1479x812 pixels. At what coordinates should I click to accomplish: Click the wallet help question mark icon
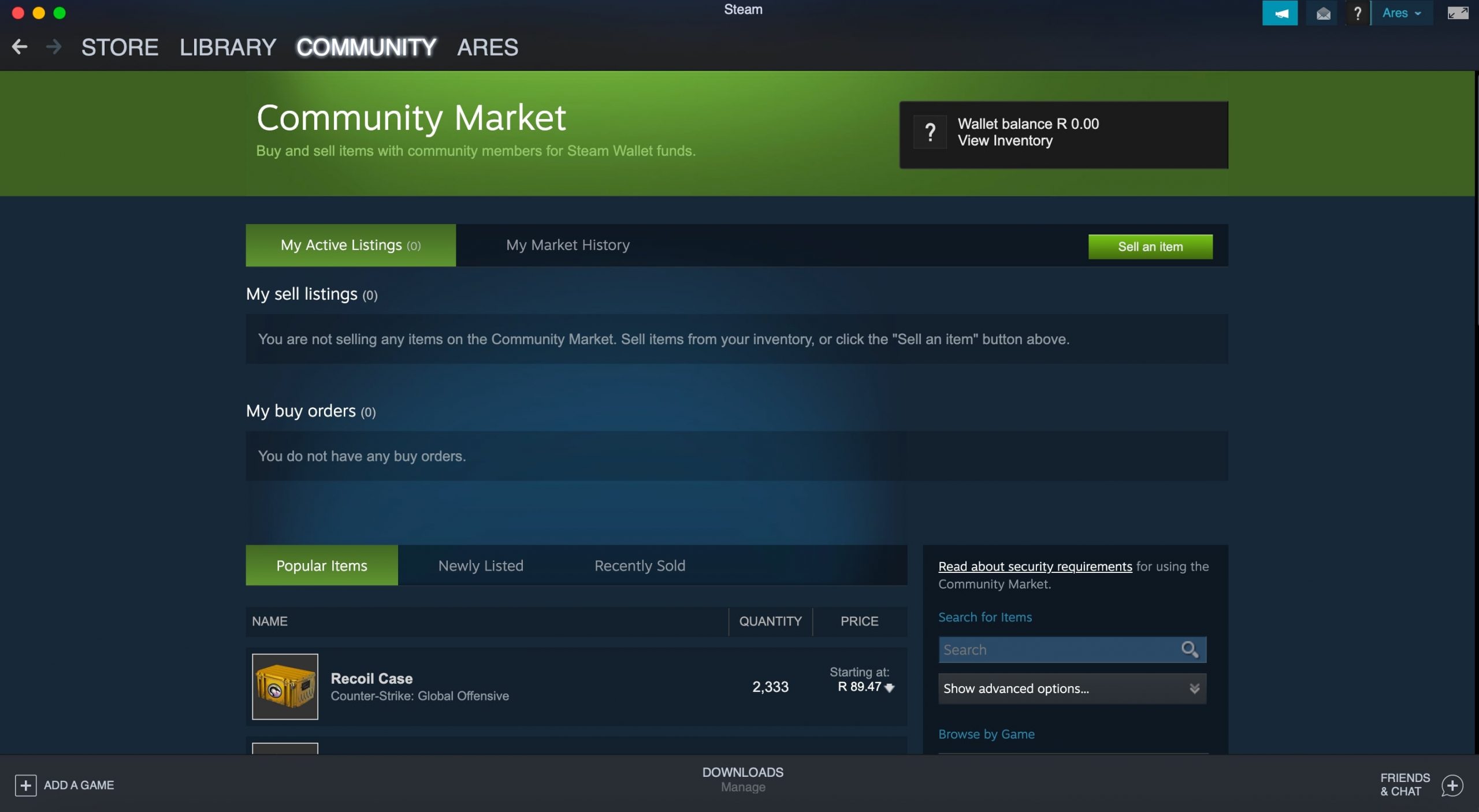tap(930, 132)
